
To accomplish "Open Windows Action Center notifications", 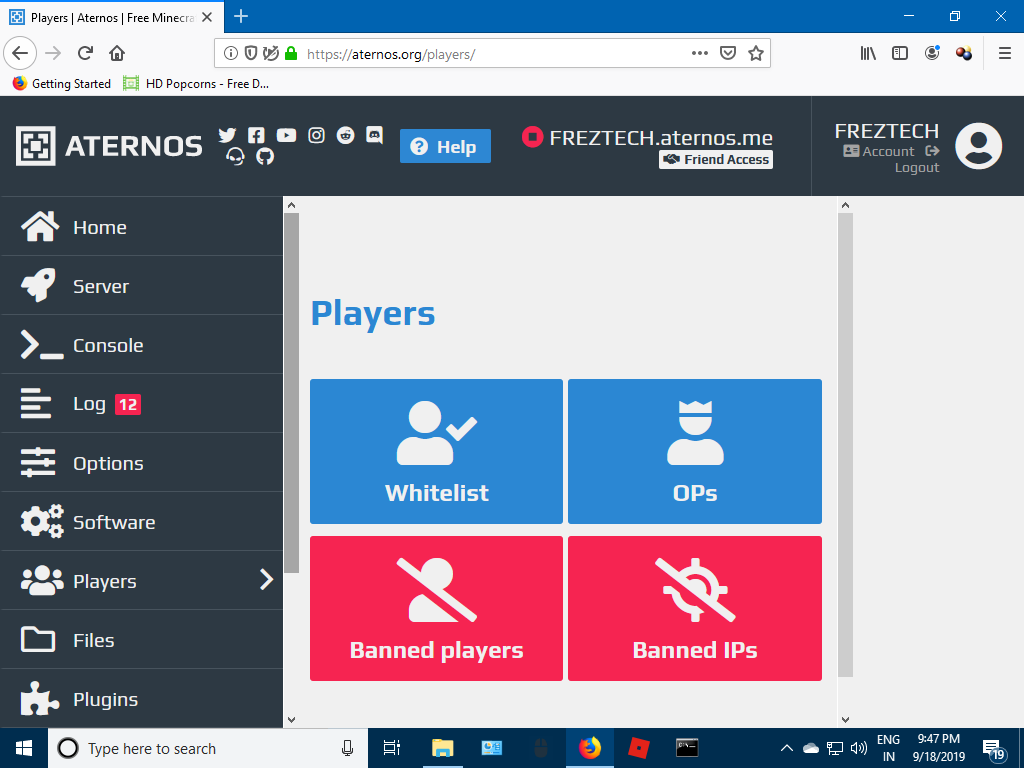I will pos(993,749).
